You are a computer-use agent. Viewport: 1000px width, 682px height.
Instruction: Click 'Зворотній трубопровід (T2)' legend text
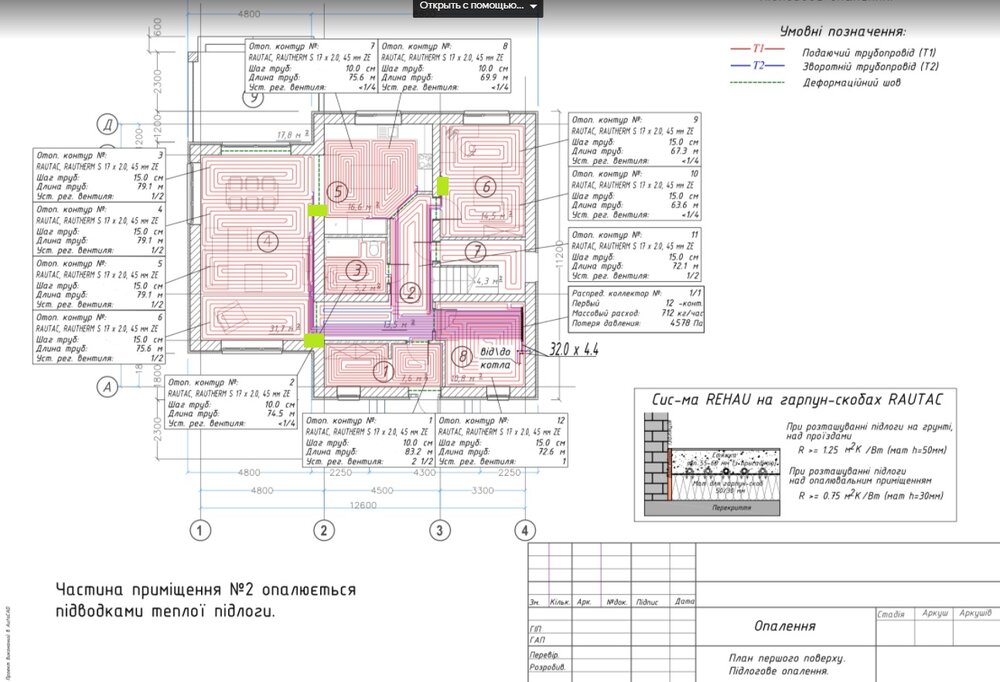pos(870,66)
